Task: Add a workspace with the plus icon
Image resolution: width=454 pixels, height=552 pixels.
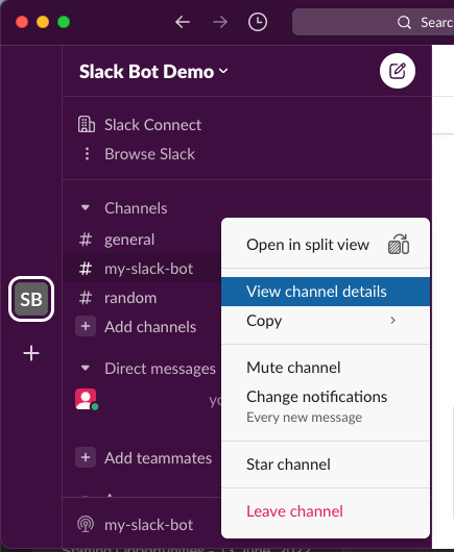Action: click(31, 353)
